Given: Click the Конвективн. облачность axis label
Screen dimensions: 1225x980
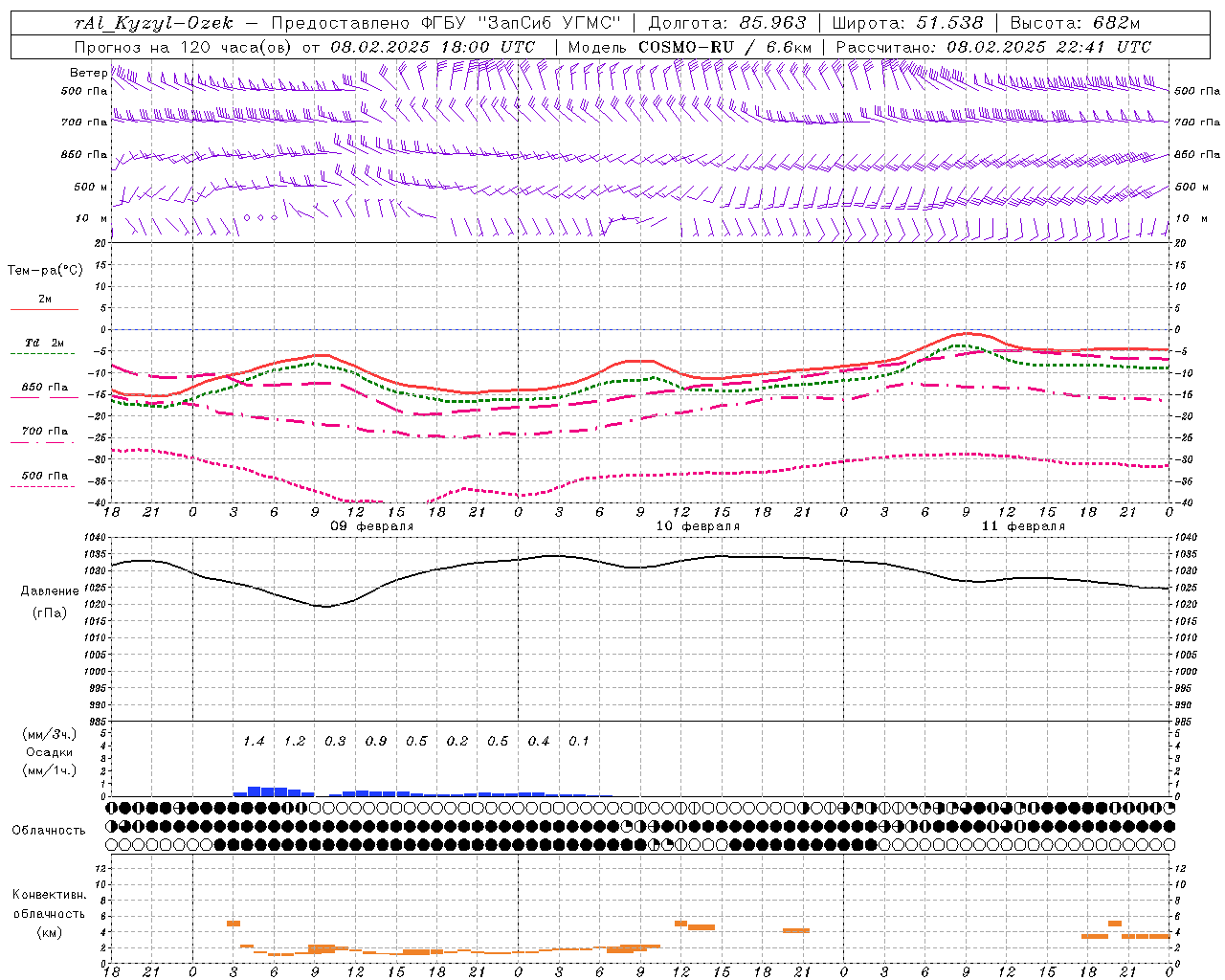Looking at the screenshot, I should tap(49, 904).
